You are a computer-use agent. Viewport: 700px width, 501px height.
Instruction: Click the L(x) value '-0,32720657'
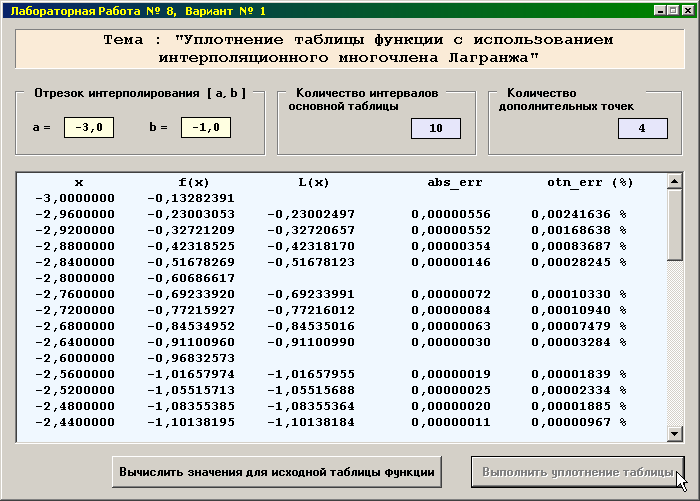(311, 230)
